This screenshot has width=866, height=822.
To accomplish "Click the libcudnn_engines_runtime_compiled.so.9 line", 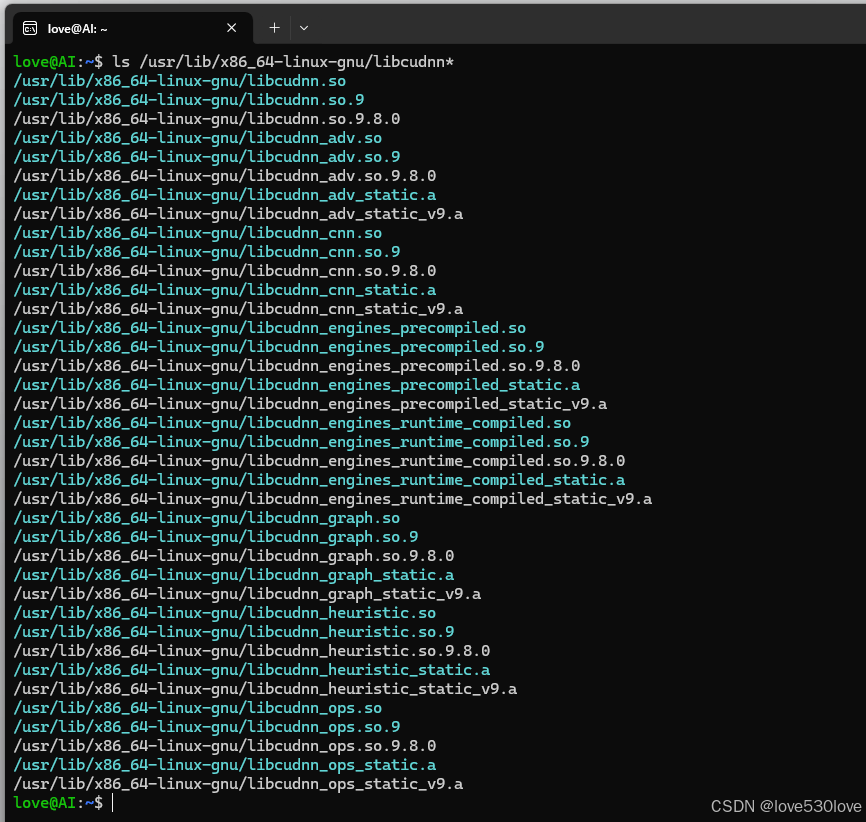I will (301, 442).
